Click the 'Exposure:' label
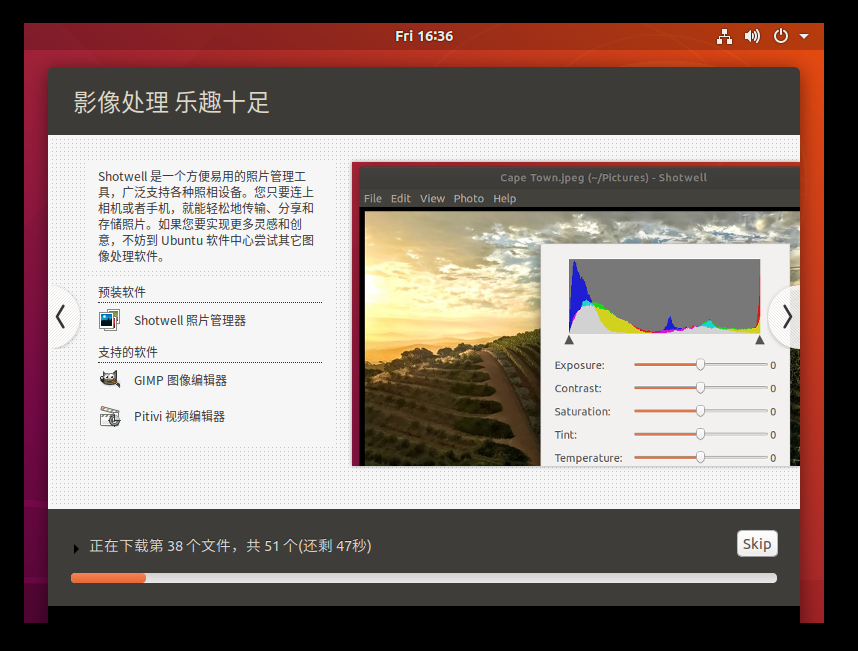The height and width of the screenshot is (651, 858). click(579, 365)
